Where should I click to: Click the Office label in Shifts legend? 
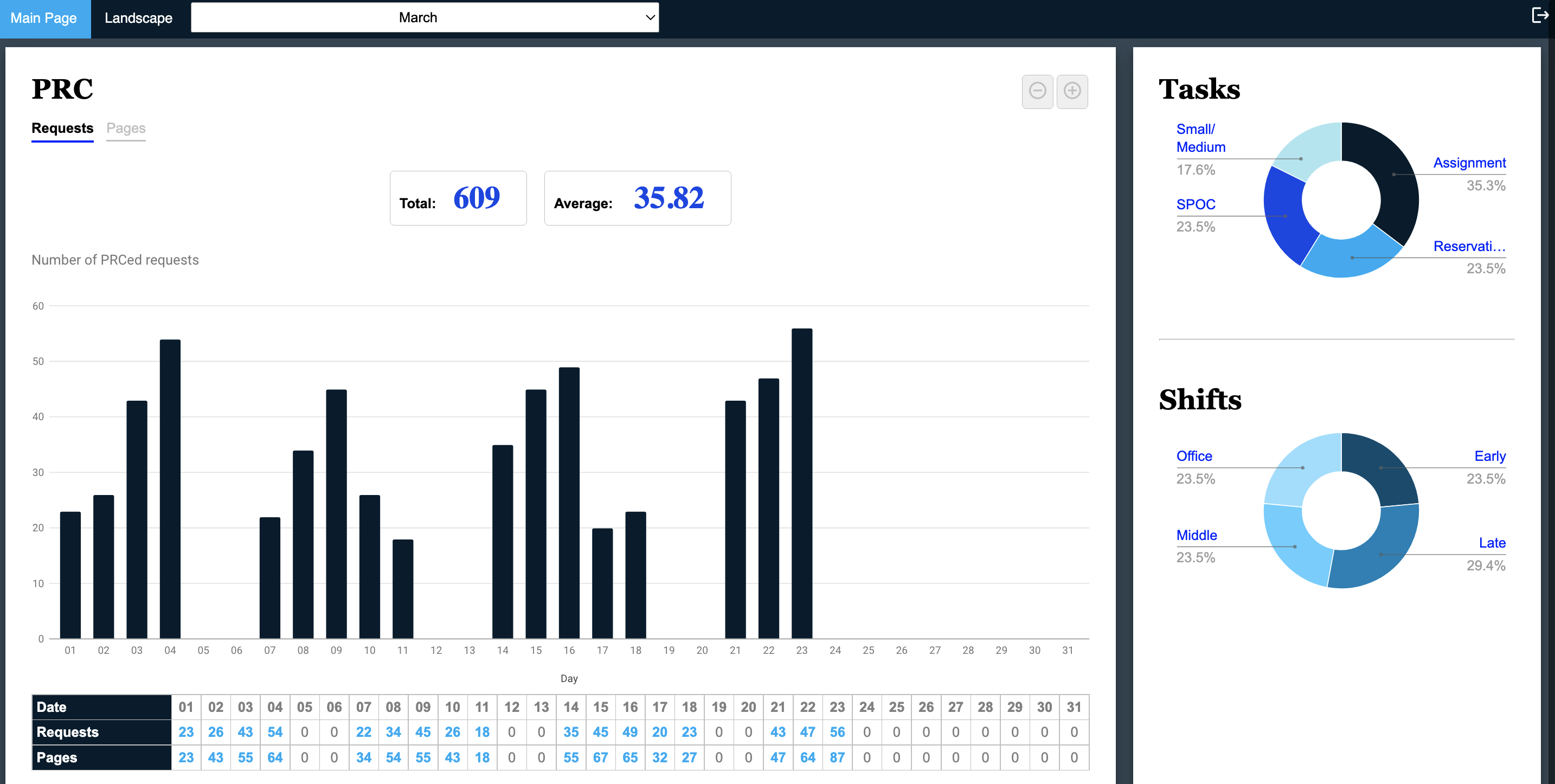coord(1194,455)
